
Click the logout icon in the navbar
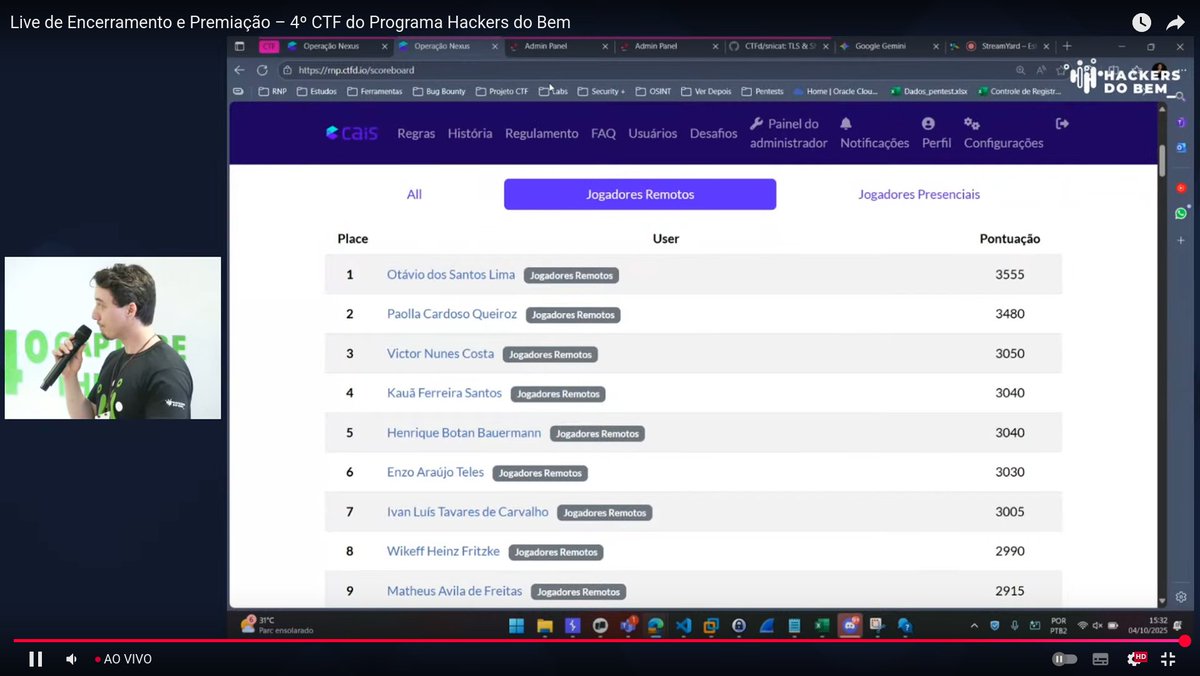point(1062,122)
